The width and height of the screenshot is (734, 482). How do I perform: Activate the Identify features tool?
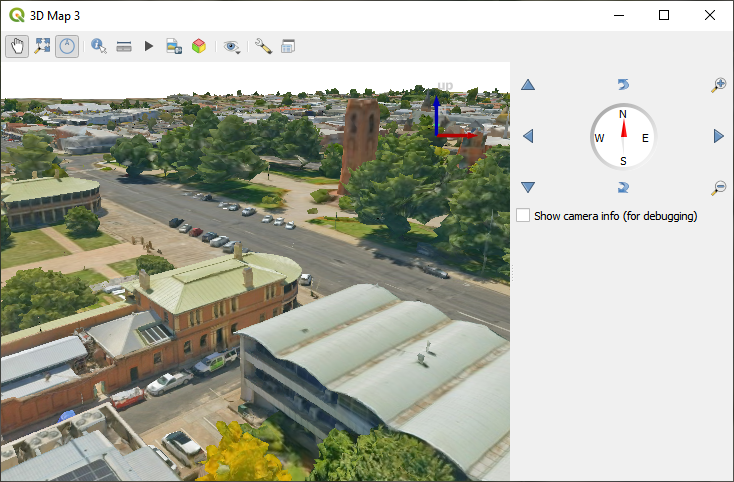click(98, 46)
